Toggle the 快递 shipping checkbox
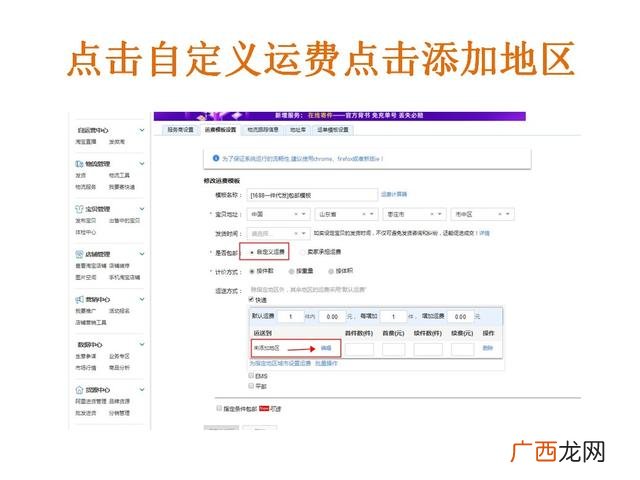Viewport: 640px width, 480px height. tap(251, 300)
